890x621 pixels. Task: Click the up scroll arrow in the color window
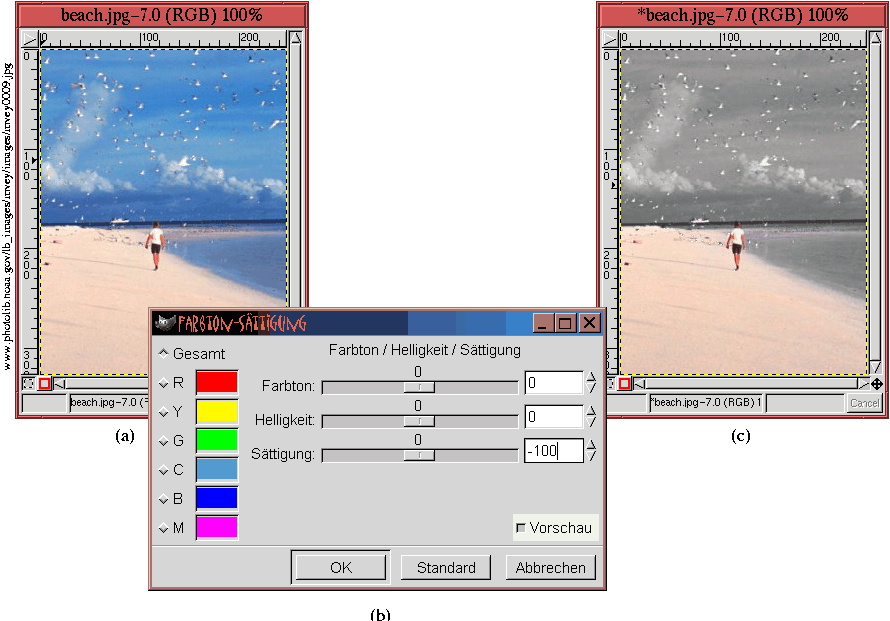tap(296, 39)
